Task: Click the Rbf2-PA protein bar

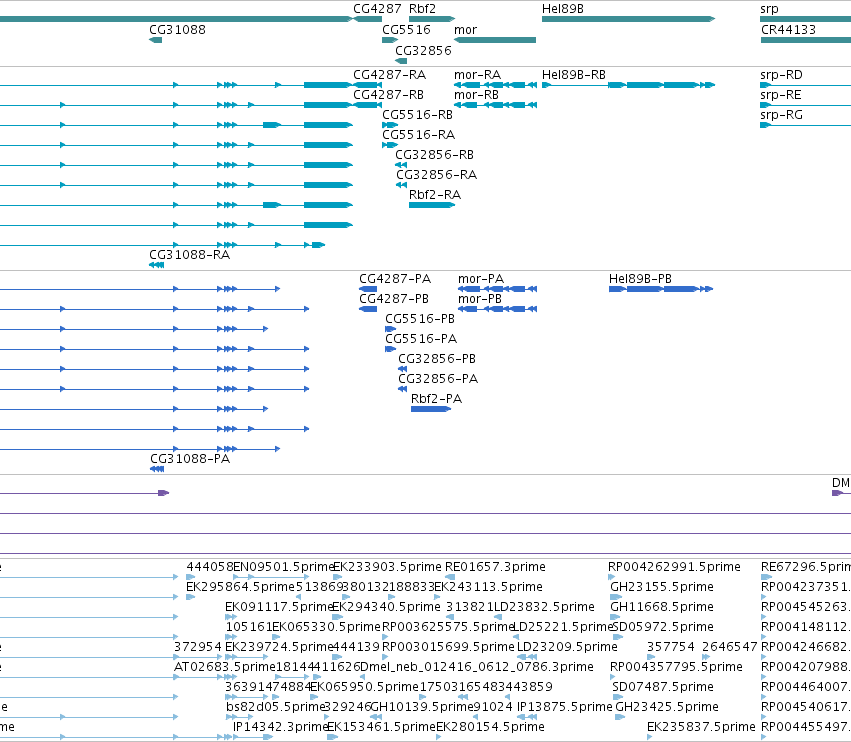Action: (431, 409)
